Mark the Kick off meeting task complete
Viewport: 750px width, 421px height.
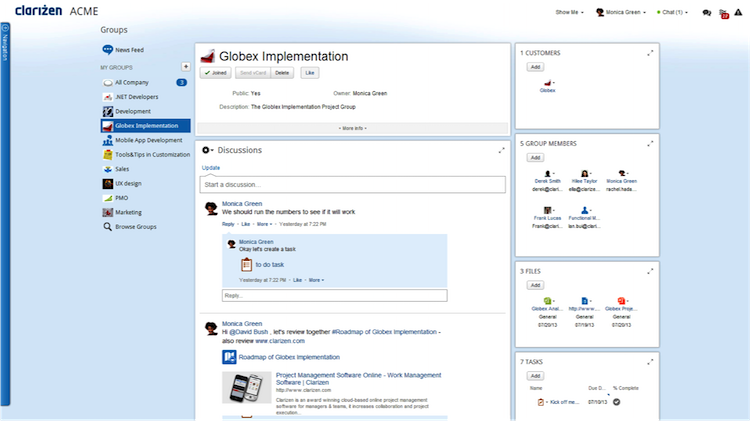(616, 401)
